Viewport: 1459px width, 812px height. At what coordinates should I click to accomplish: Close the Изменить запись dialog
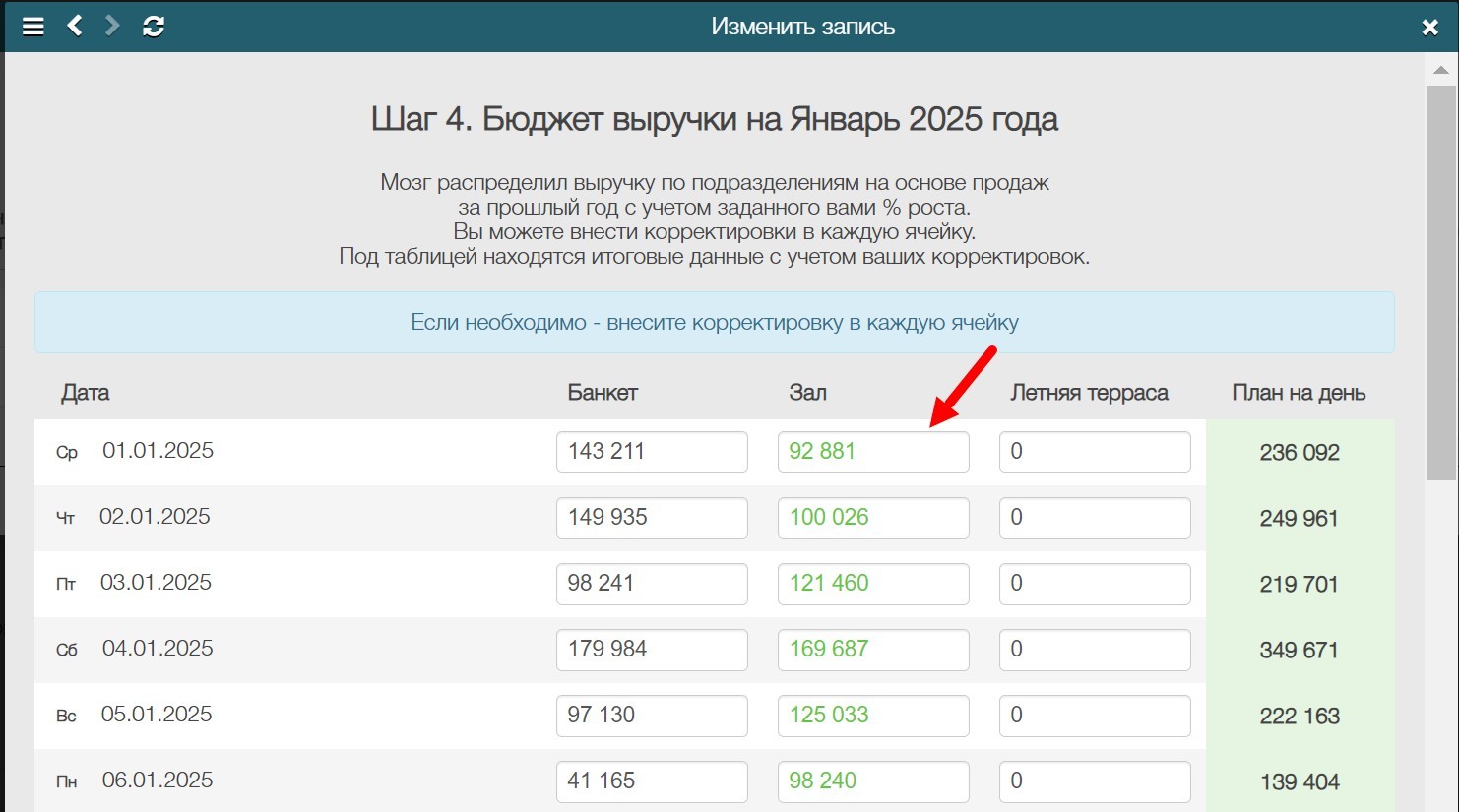click(x=1429, y=28)
